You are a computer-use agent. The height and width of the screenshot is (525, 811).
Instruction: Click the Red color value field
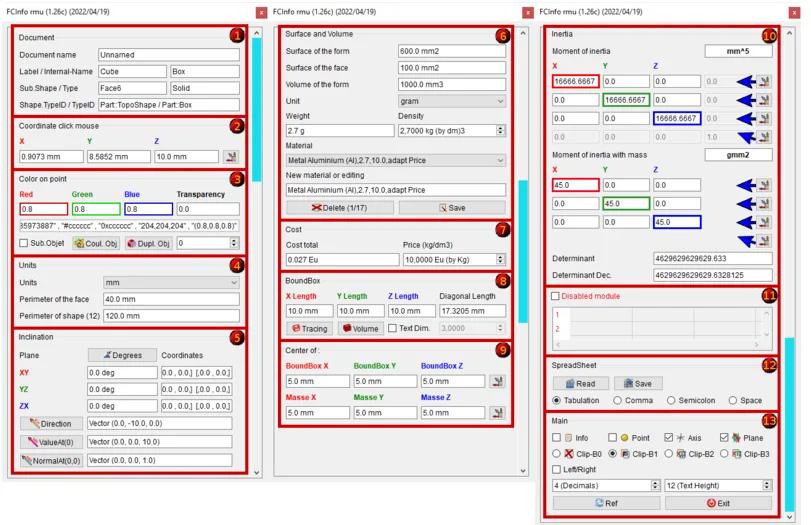[x=42, y=209]
